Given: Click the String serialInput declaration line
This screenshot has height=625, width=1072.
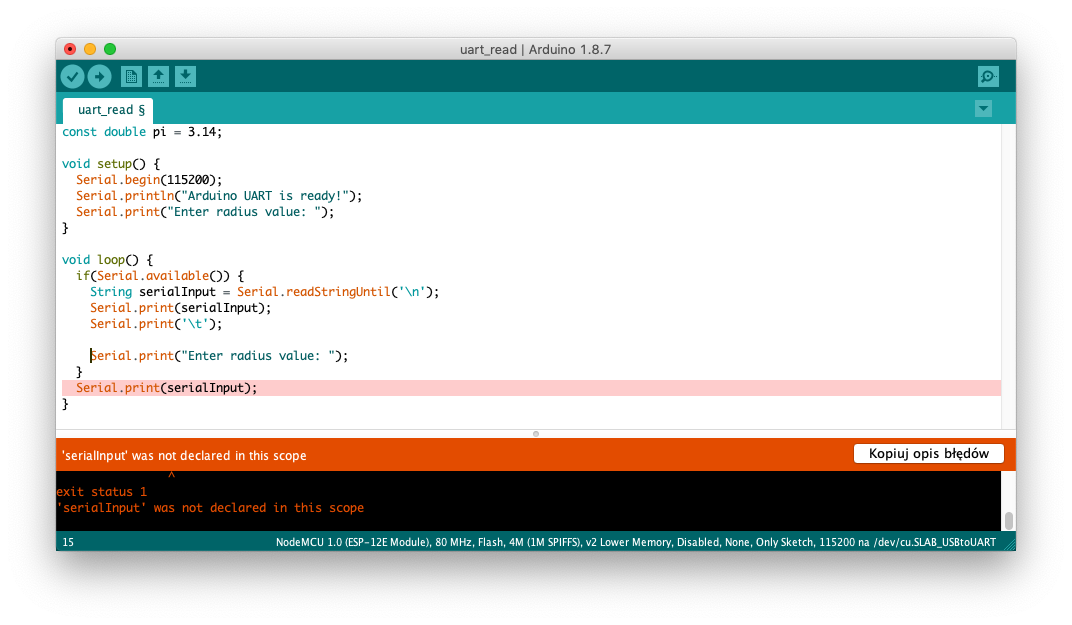Looking at the screenshot, I should click(264, 292).
